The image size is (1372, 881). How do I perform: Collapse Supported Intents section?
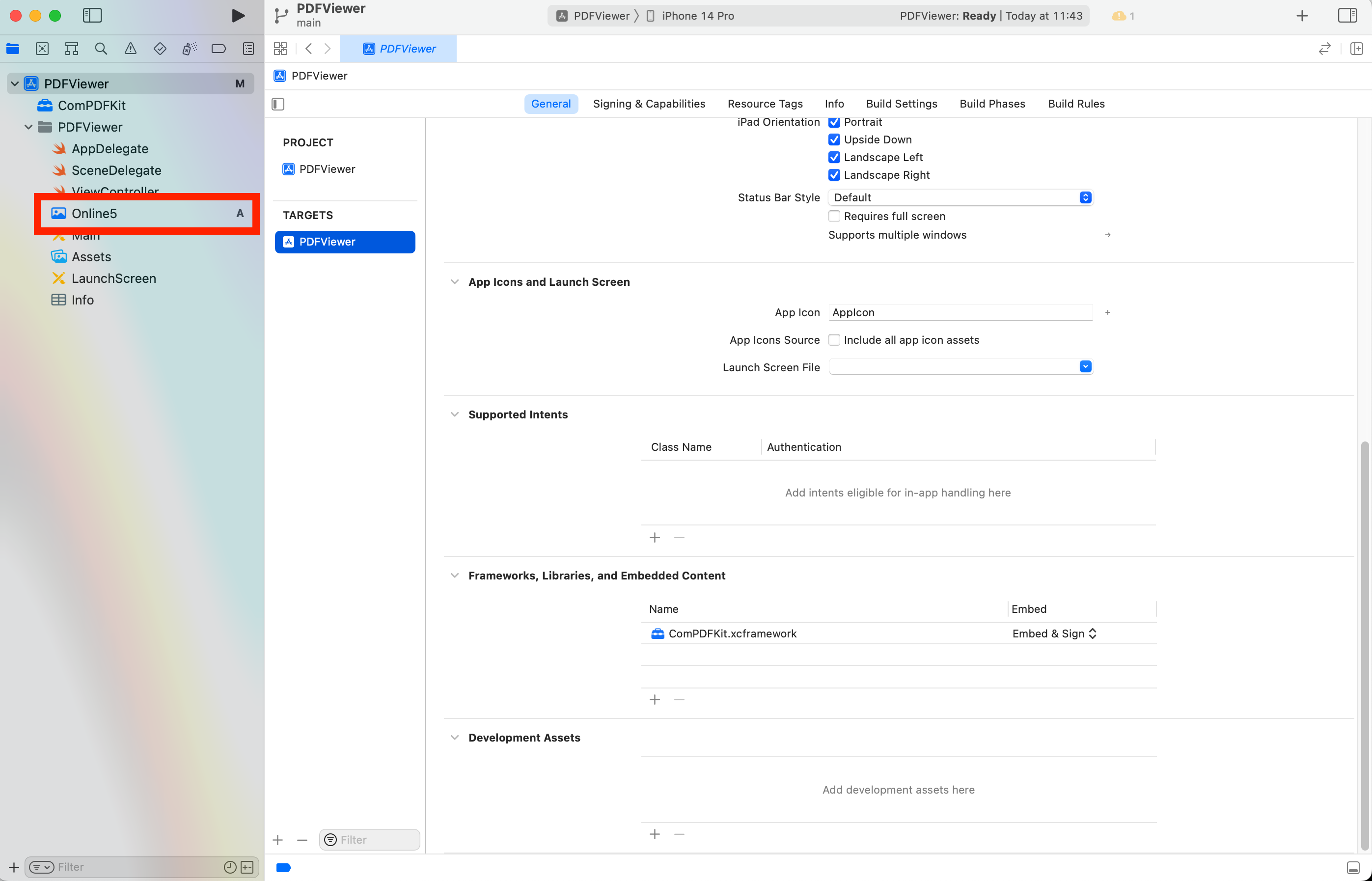point(455,414)
